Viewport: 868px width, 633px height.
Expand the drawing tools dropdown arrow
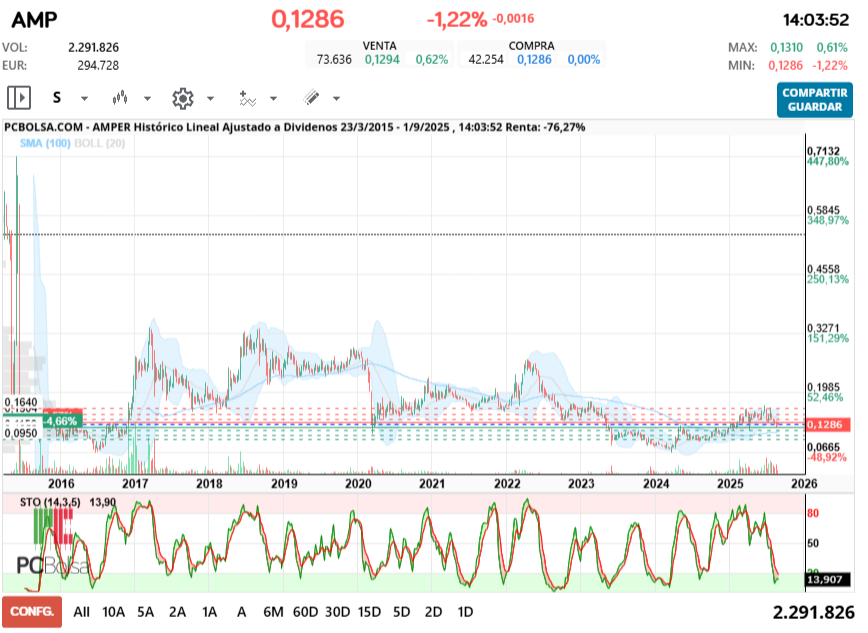pos(337,99)
